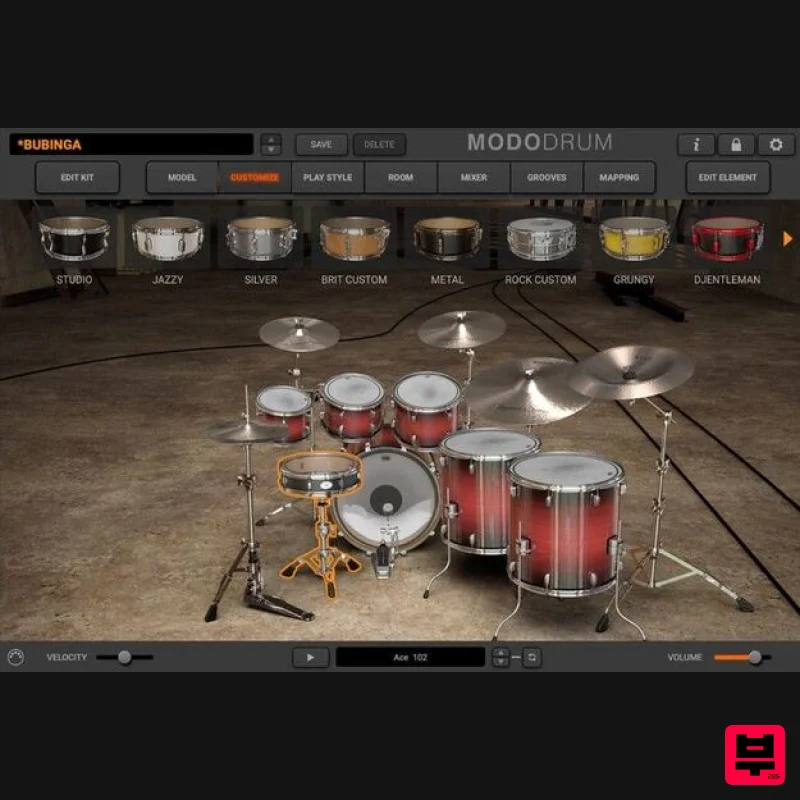
Task: Show more snares with orange arrow
Action: click(787, 239)
